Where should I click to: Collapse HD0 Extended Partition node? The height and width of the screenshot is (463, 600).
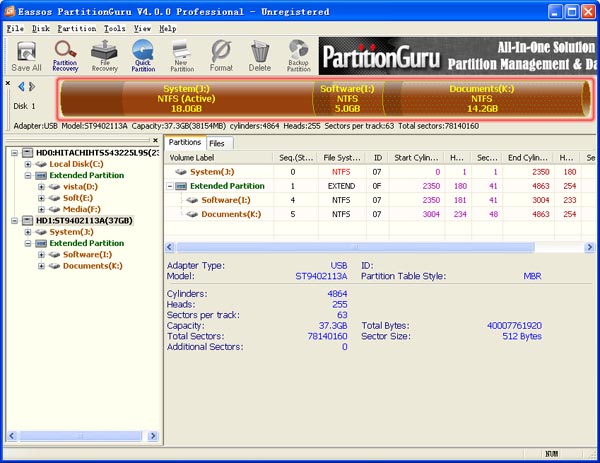click(28, 176)
